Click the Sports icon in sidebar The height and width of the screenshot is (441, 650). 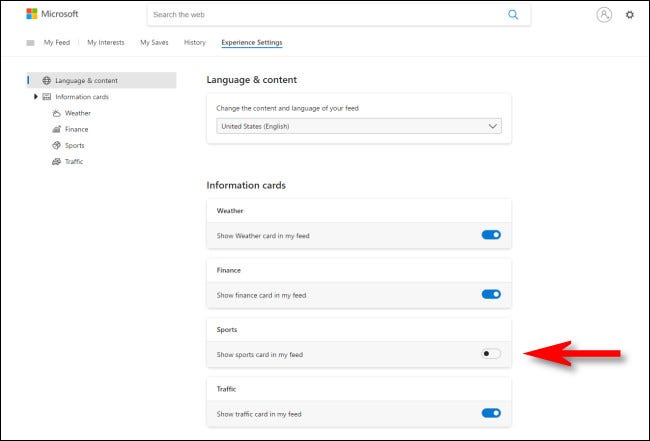tap(56, 145)
